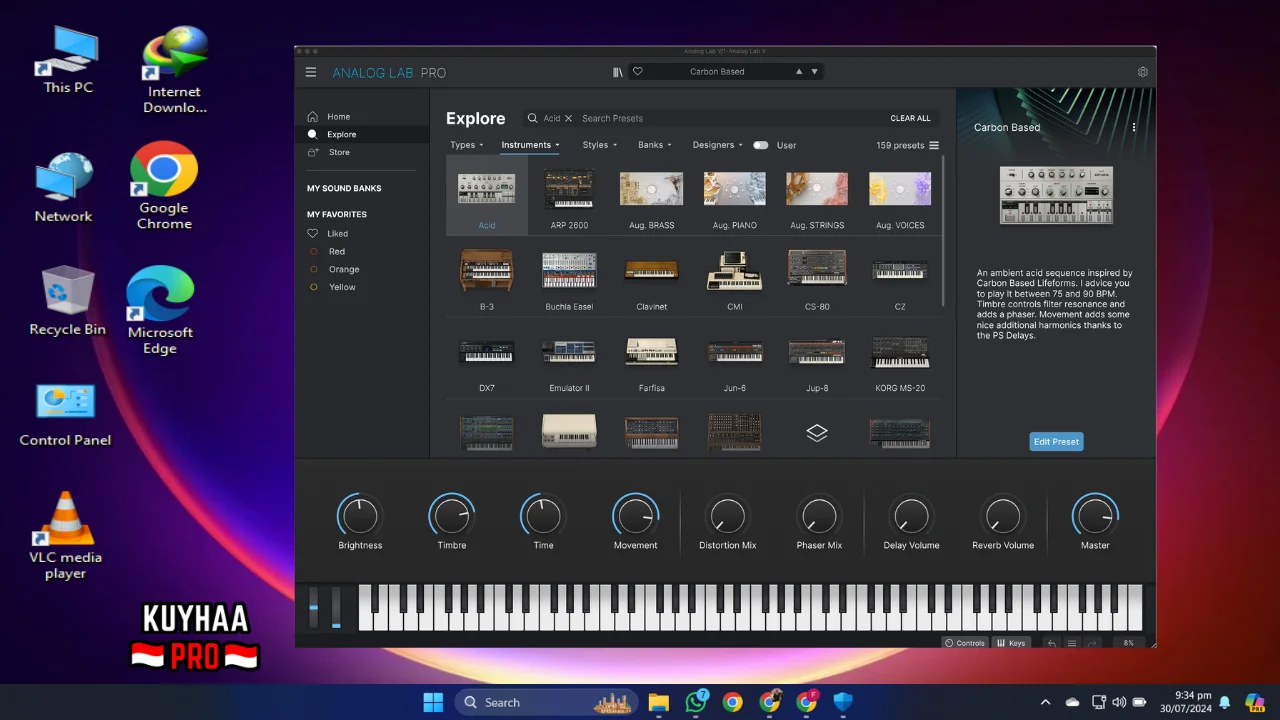
Task: Open the history list icon in the status bar
Action: pos(1072,643)
